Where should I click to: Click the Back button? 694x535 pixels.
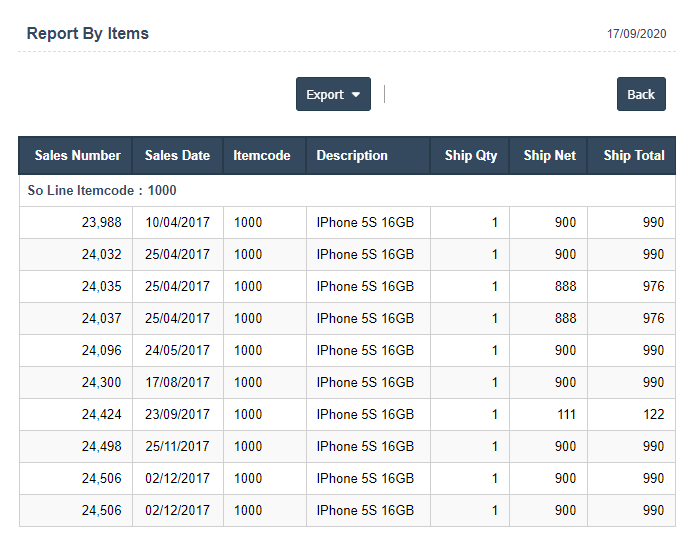[x=641, y=94]
